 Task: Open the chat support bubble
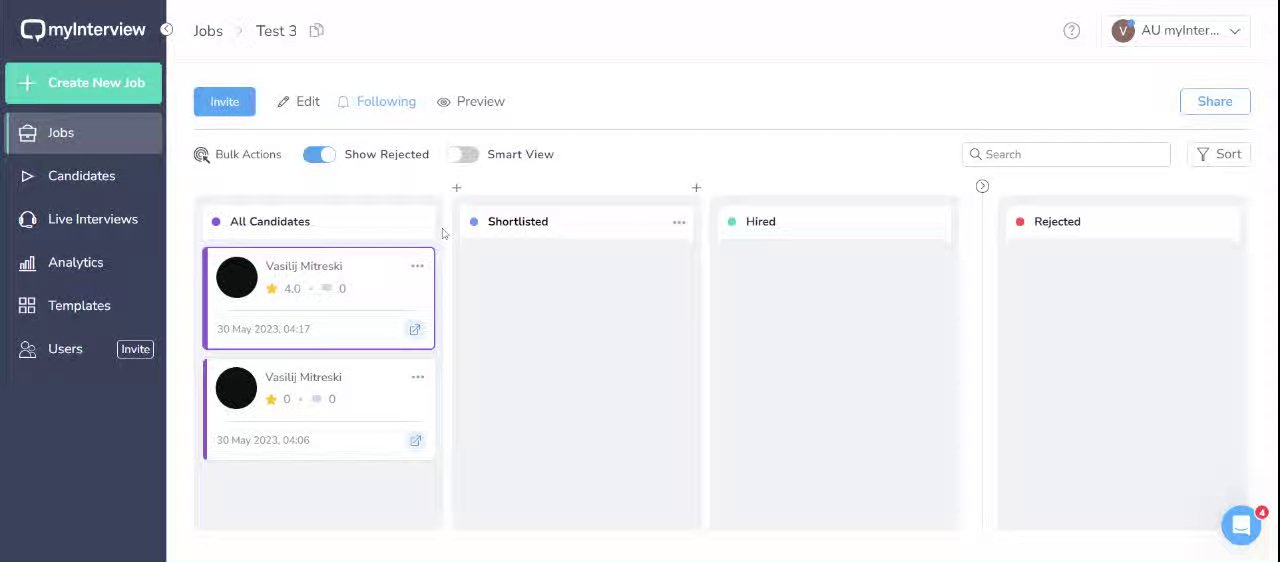(x=1241, y=524)
